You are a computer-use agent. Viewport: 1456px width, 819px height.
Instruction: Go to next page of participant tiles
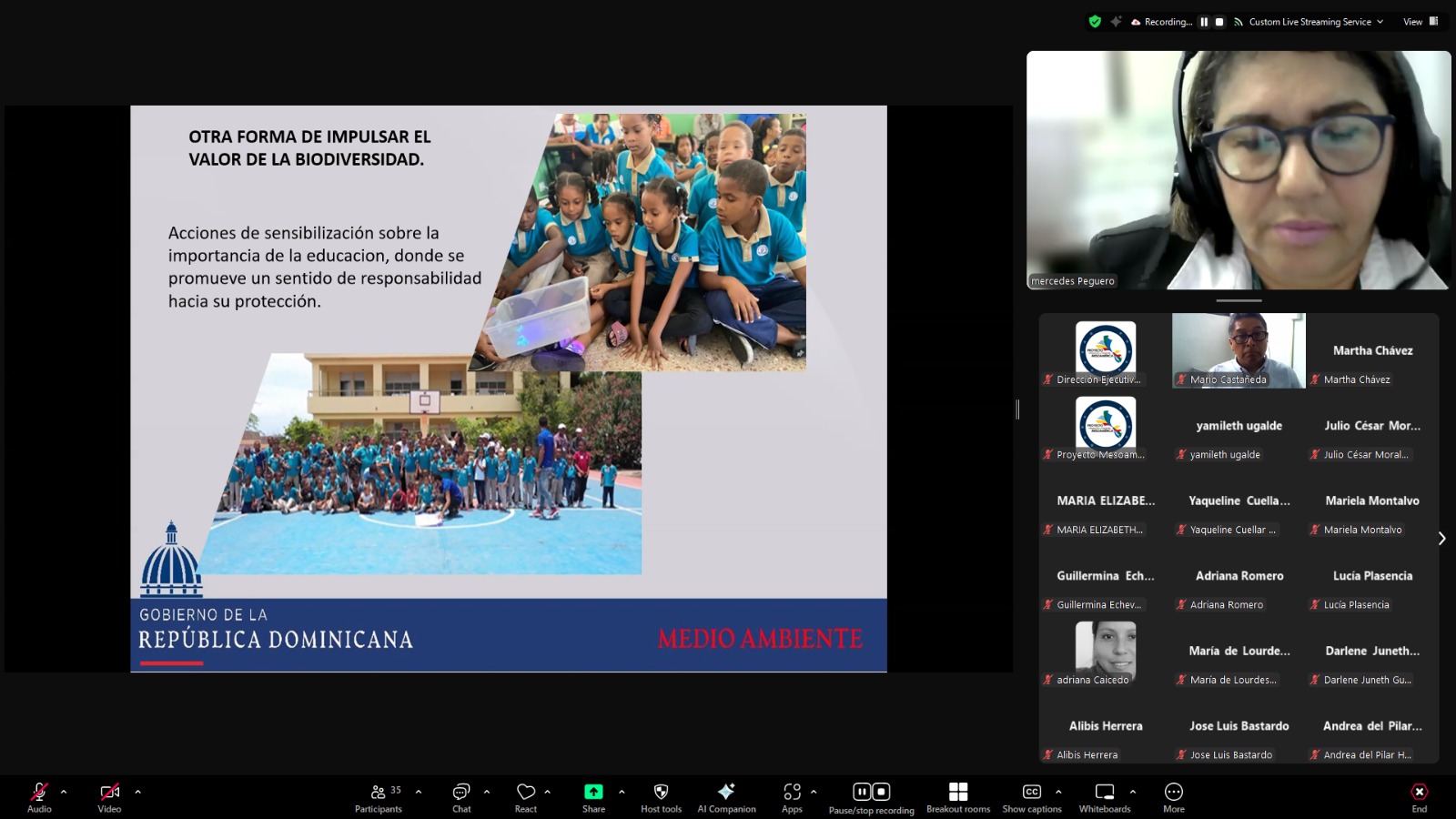[1441, 539]
